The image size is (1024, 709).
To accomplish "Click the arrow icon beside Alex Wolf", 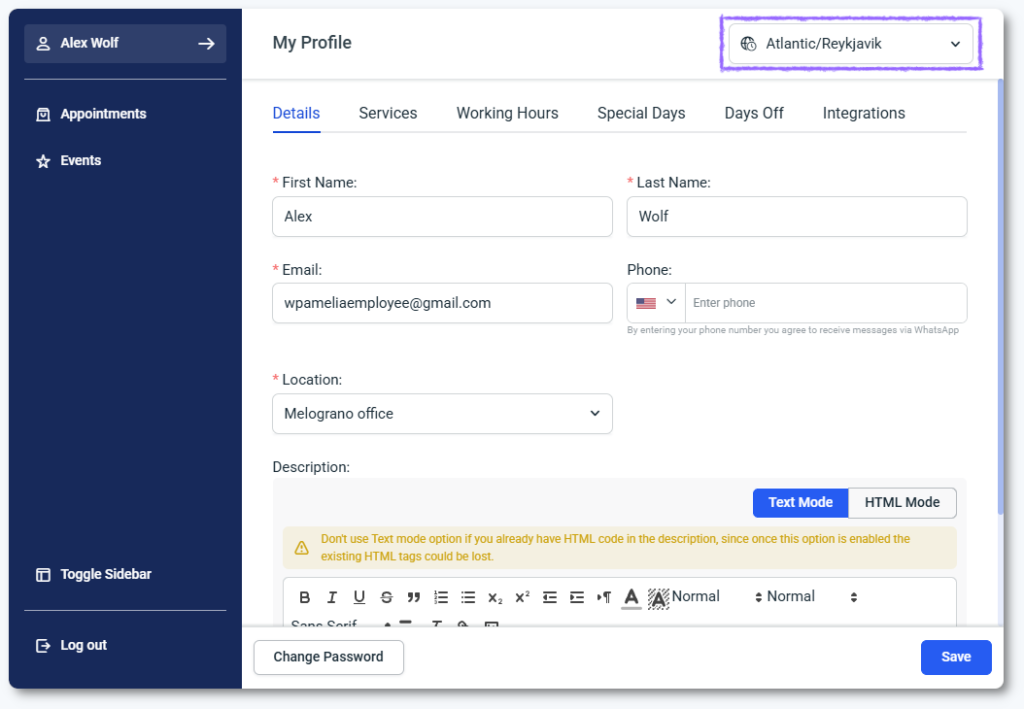I will [206, 43].
